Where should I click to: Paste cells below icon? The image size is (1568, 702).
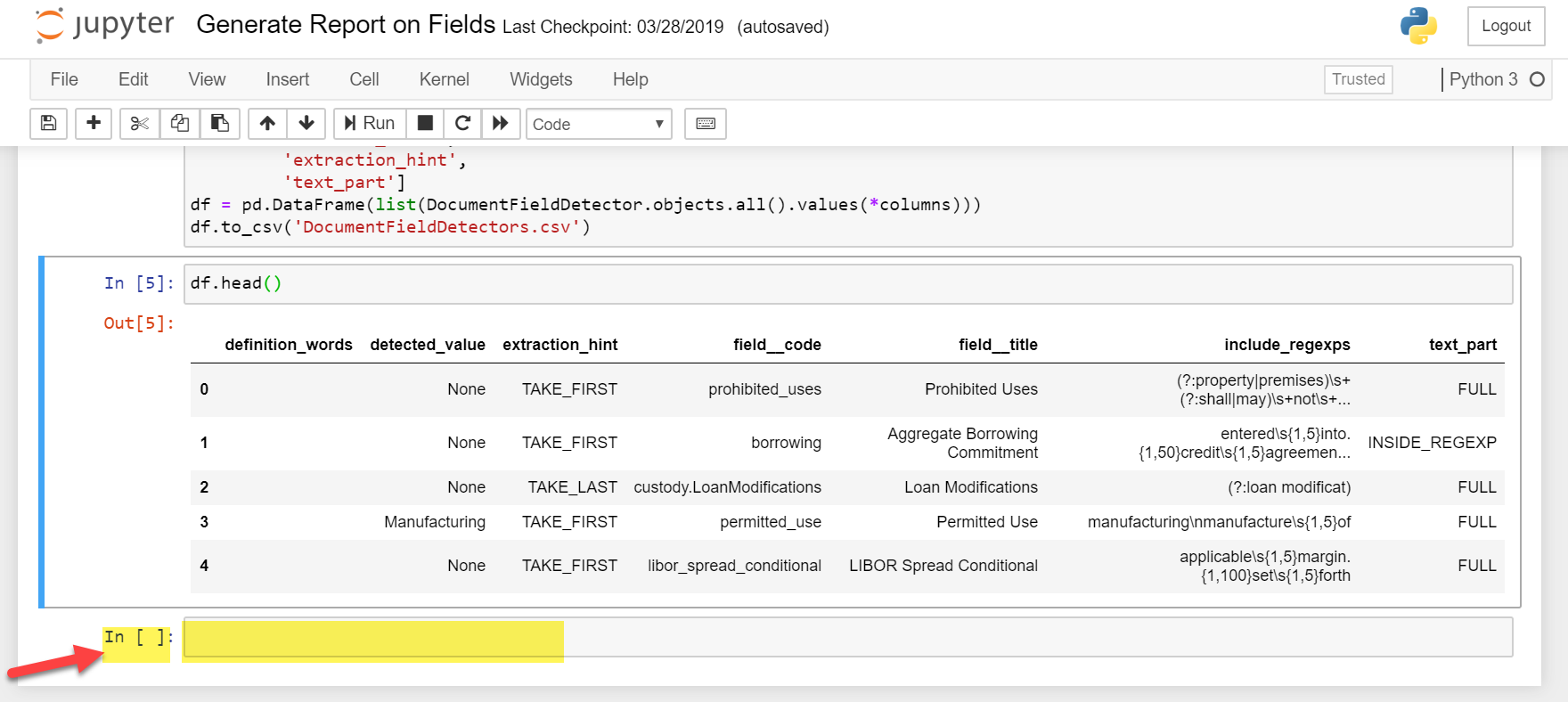[219, 123]
